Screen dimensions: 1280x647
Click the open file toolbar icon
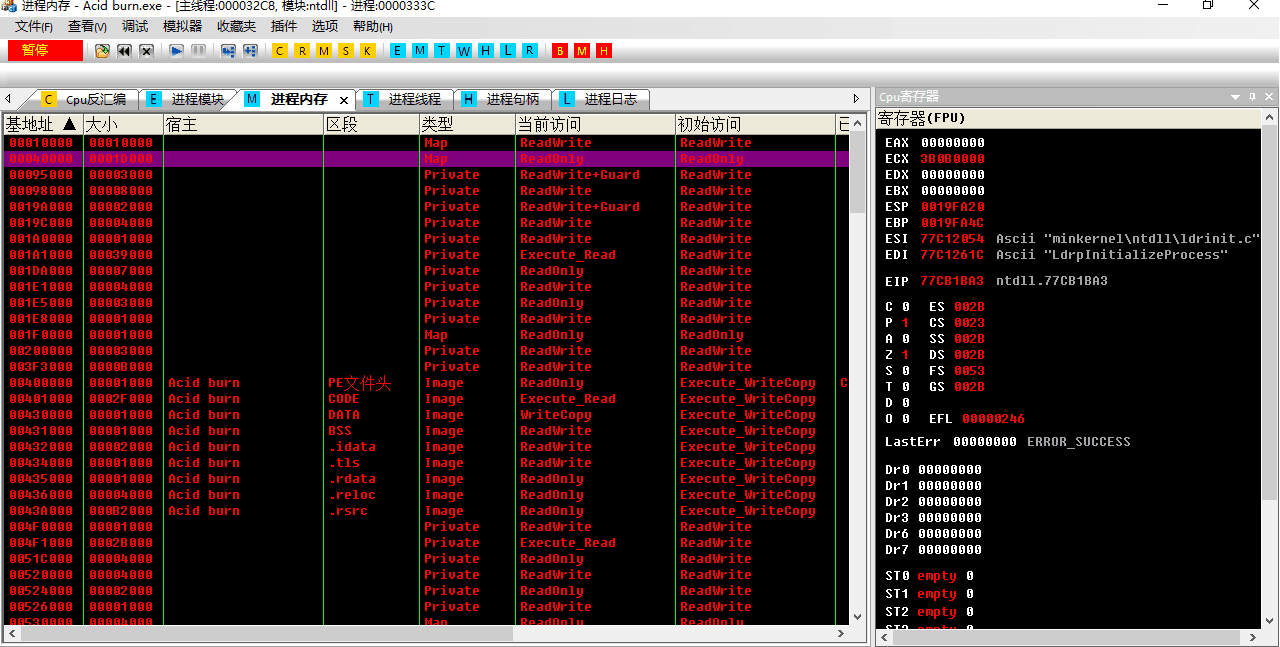pos(102,51)
